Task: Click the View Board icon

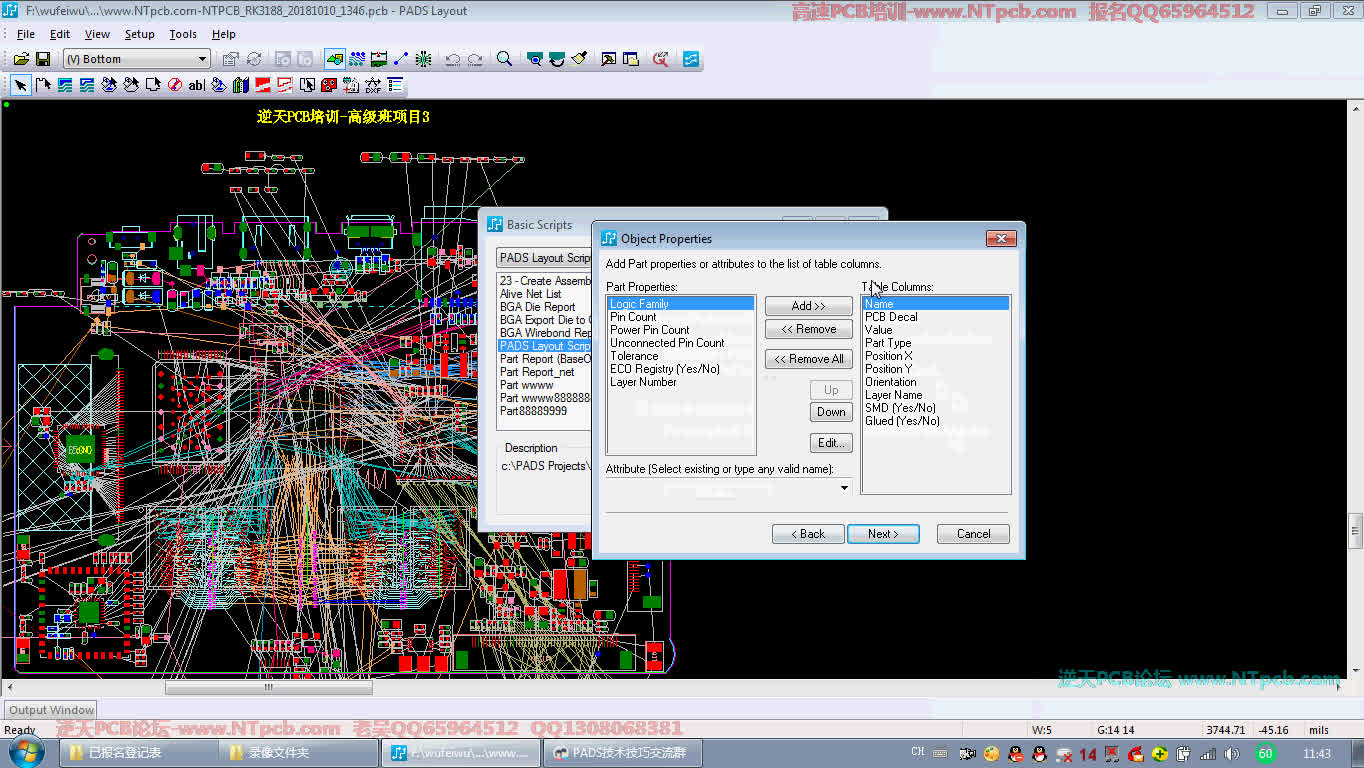Action: click(535, 59)
